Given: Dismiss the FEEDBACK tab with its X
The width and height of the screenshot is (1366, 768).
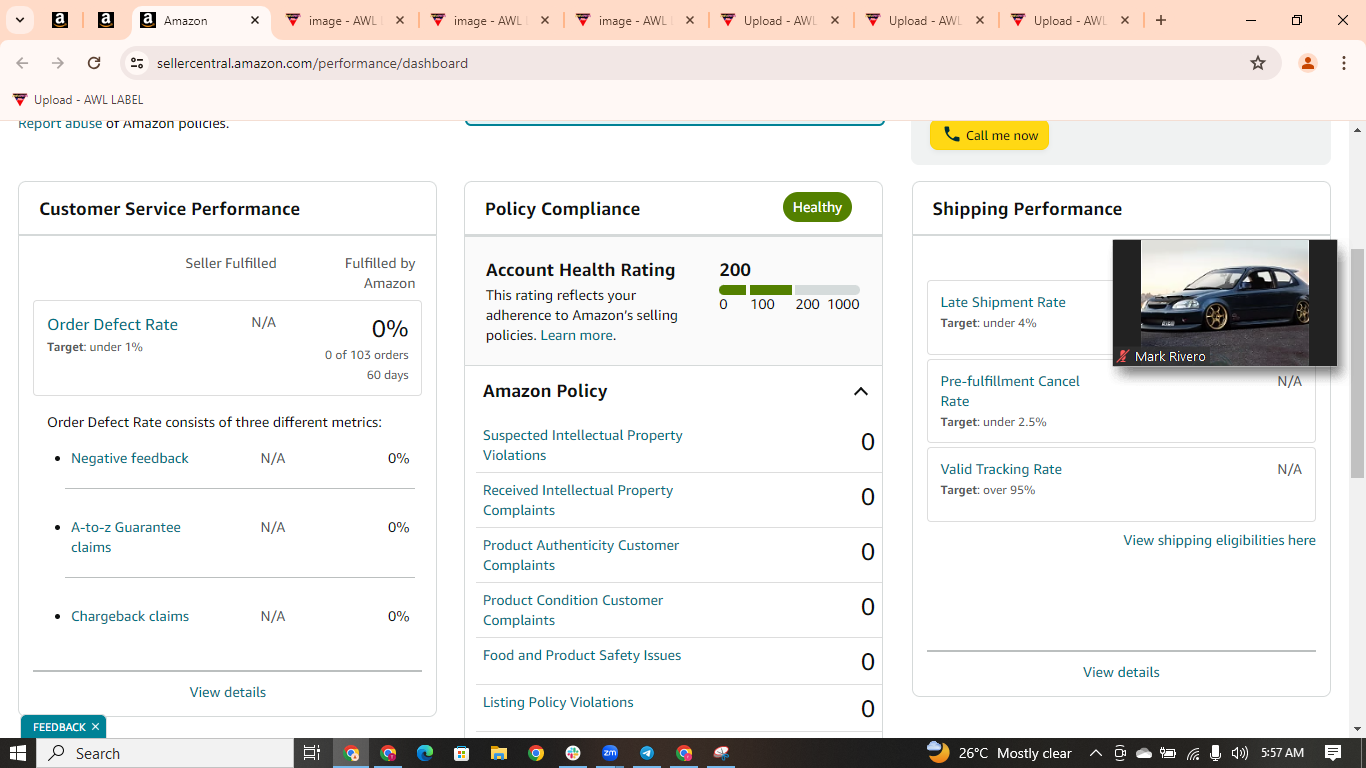Looking at the screenshot, I should (x=95, y=727).
